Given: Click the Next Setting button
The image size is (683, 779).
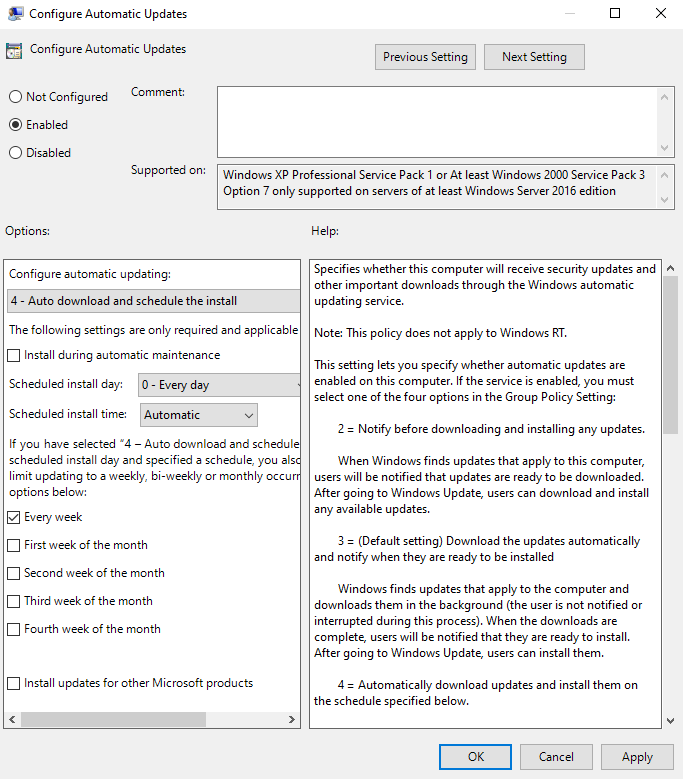Looking at the screenshot, I should [x=534, y=57].
